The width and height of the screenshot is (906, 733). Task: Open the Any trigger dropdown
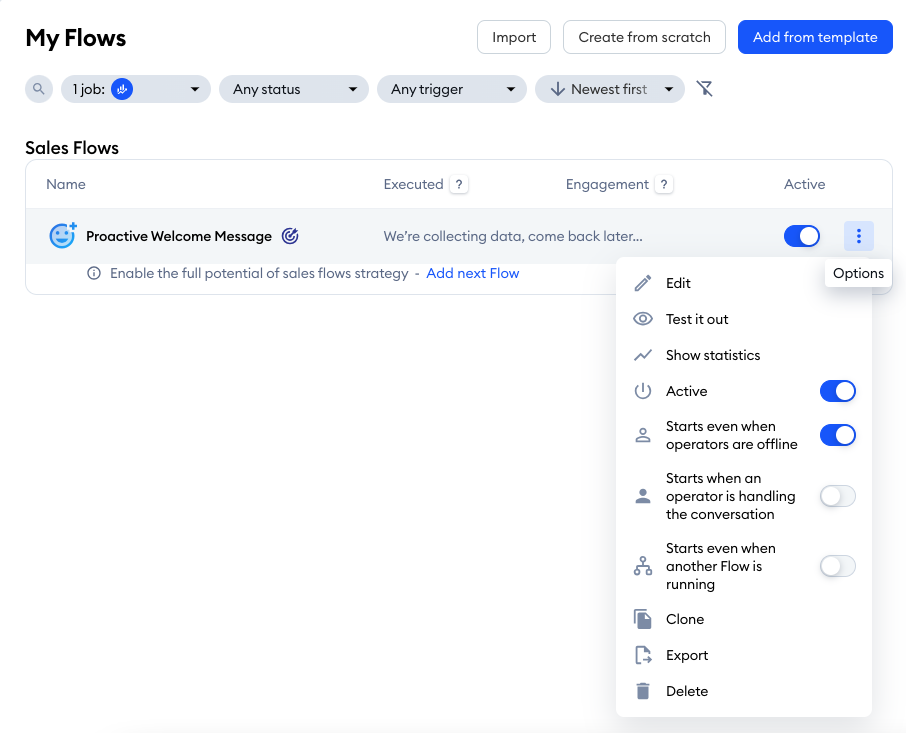(452, 89)
